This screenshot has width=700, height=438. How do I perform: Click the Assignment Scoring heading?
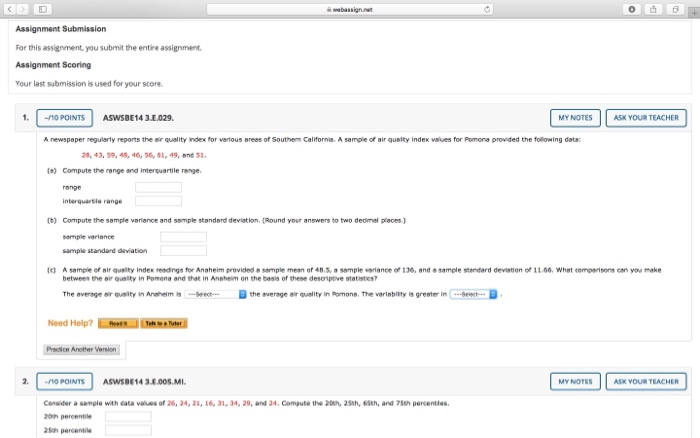[x=53, y=65]
